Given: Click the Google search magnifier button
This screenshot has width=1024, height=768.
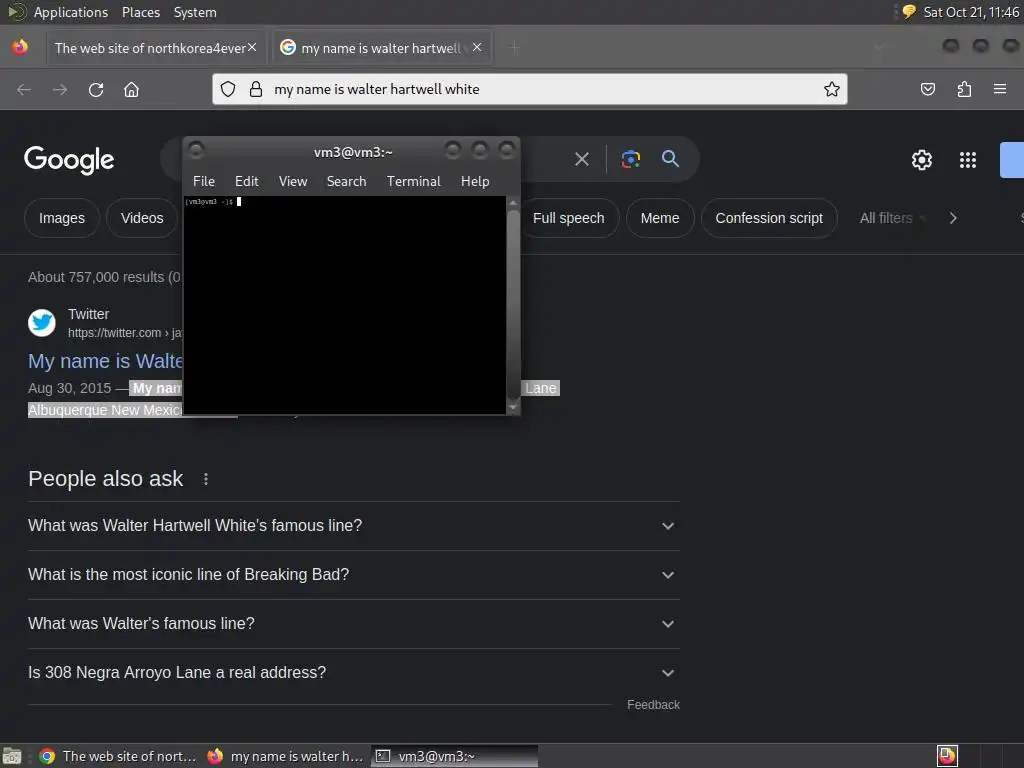Looking at the screenshot, I should pos(670,158).
